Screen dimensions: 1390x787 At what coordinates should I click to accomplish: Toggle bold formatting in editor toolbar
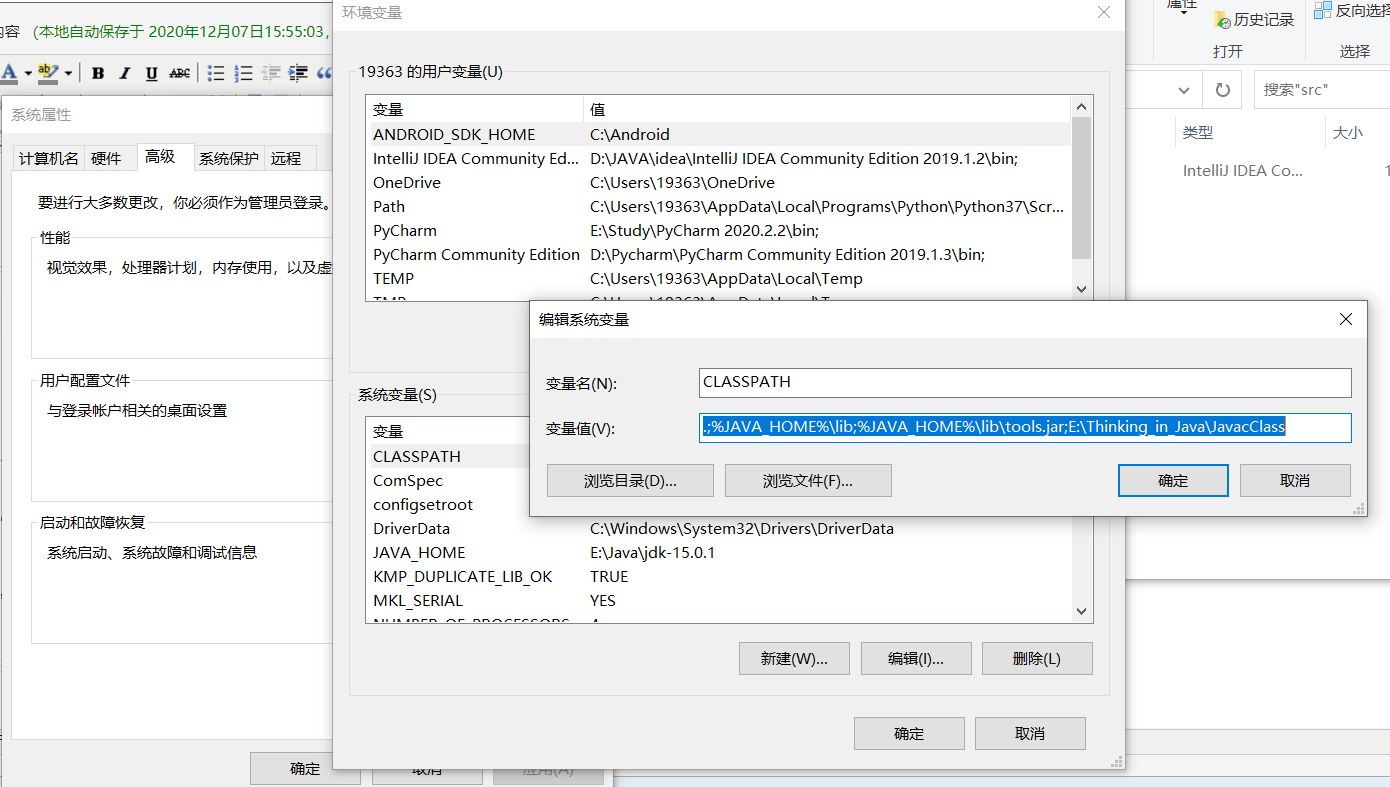(98, 73)
